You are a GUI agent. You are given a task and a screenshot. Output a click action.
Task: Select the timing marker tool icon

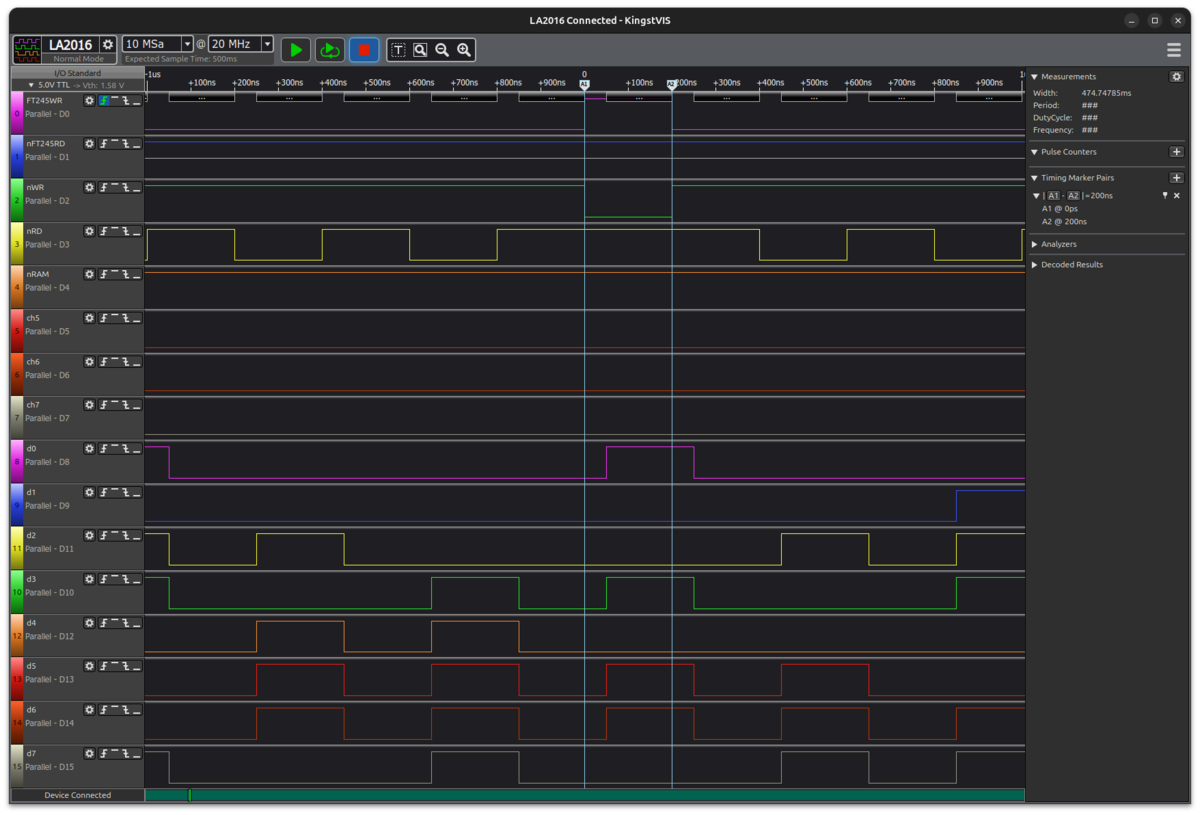tap(398, 49)
